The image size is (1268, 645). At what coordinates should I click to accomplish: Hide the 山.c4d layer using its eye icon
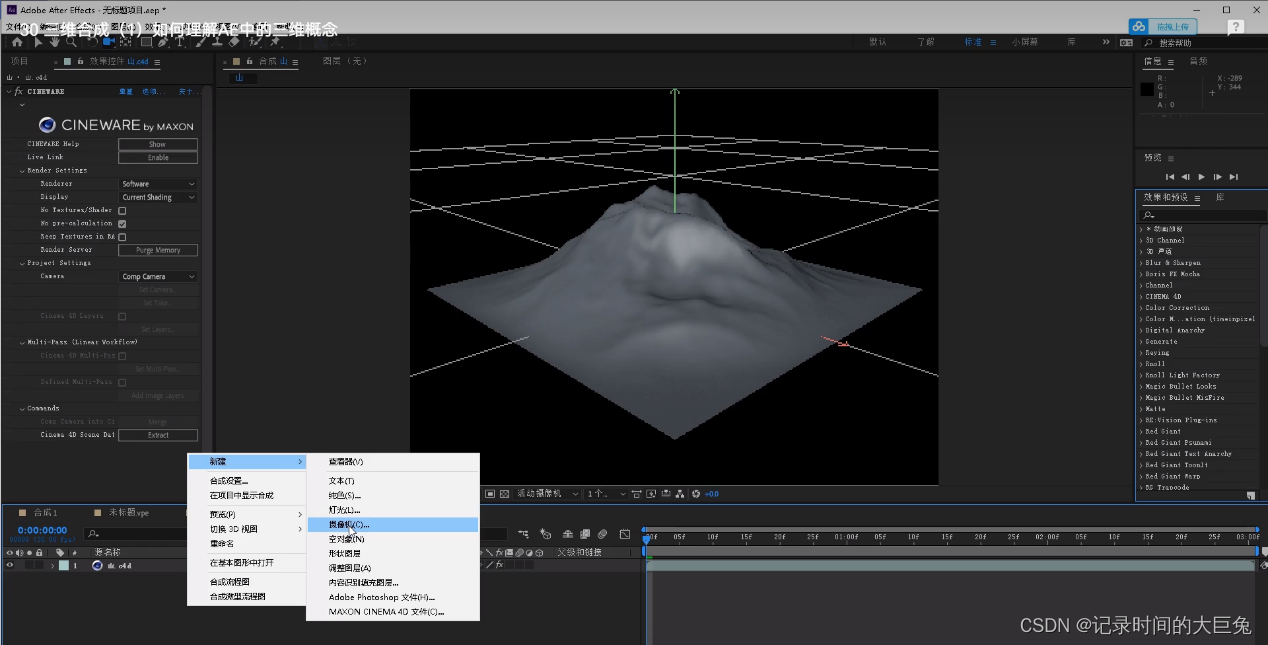pyautogui.click(x=10, y=566)
